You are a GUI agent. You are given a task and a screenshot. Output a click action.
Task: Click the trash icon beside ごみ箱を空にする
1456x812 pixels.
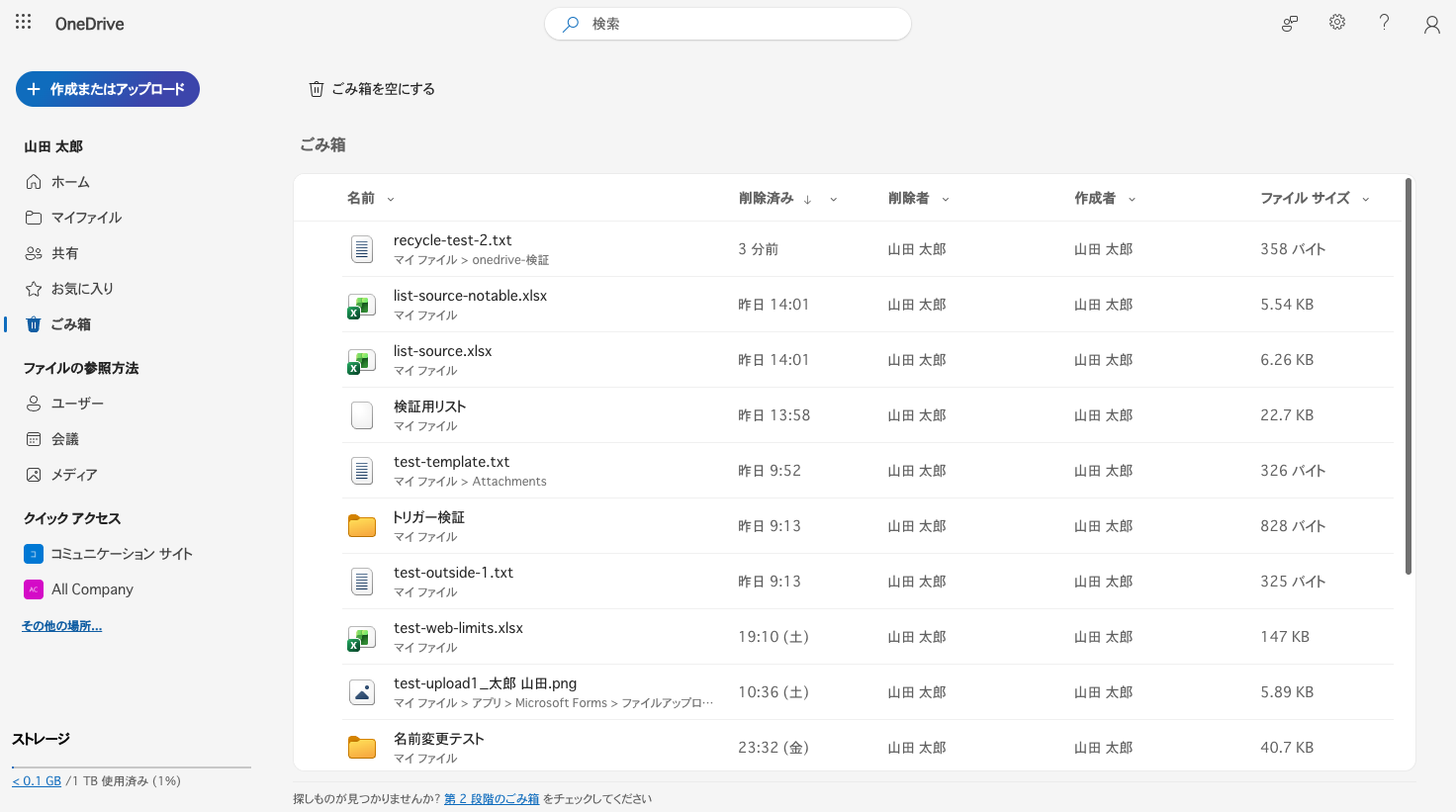click(x=317, y=89)
